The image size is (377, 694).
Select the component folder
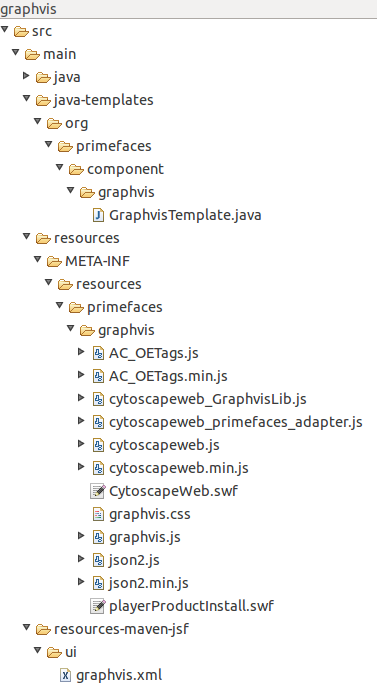(x=125, y=169)
